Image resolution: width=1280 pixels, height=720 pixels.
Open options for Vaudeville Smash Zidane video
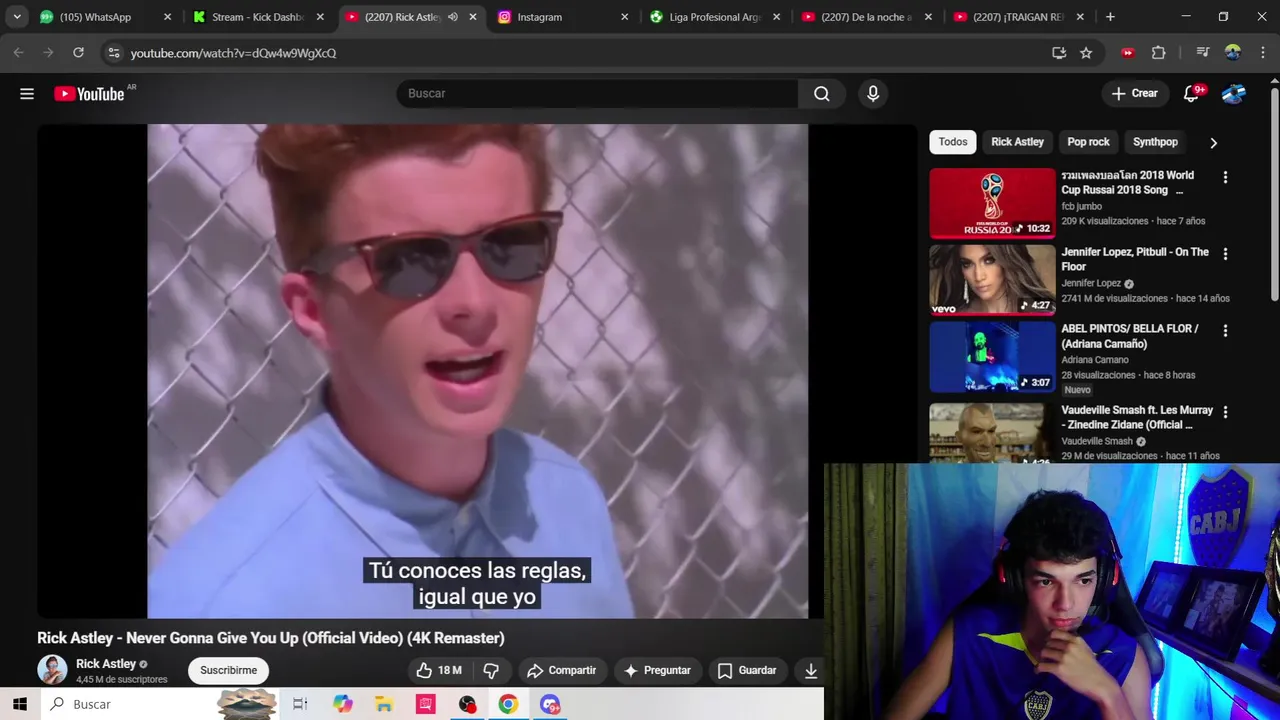pos(1225,411)
